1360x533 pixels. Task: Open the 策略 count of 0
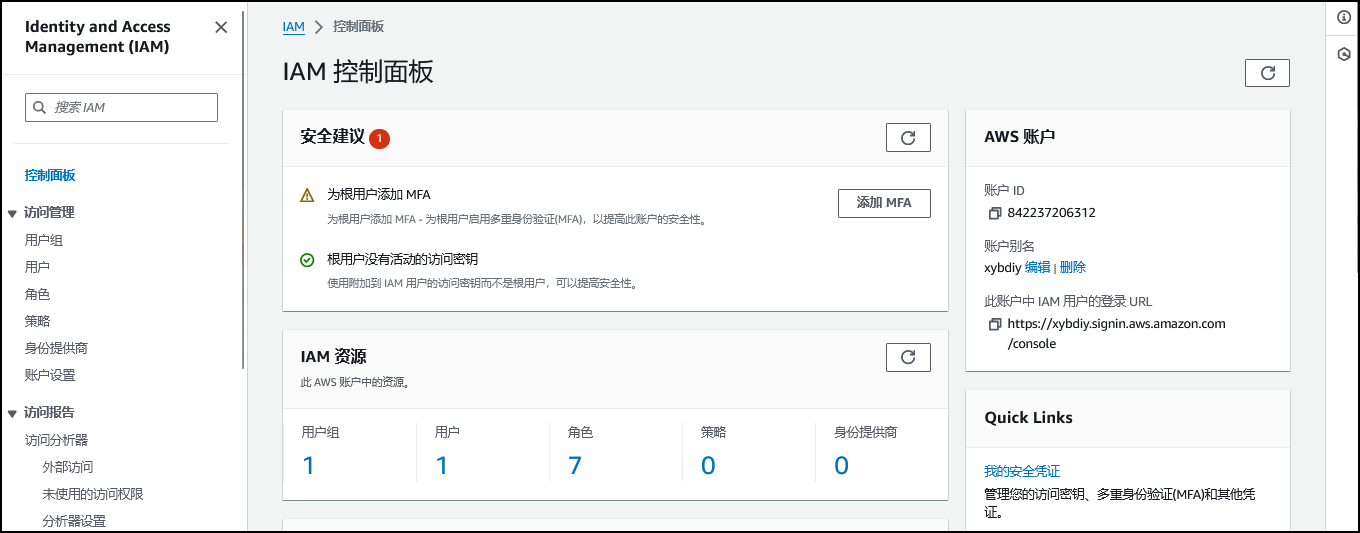(708, 465)
